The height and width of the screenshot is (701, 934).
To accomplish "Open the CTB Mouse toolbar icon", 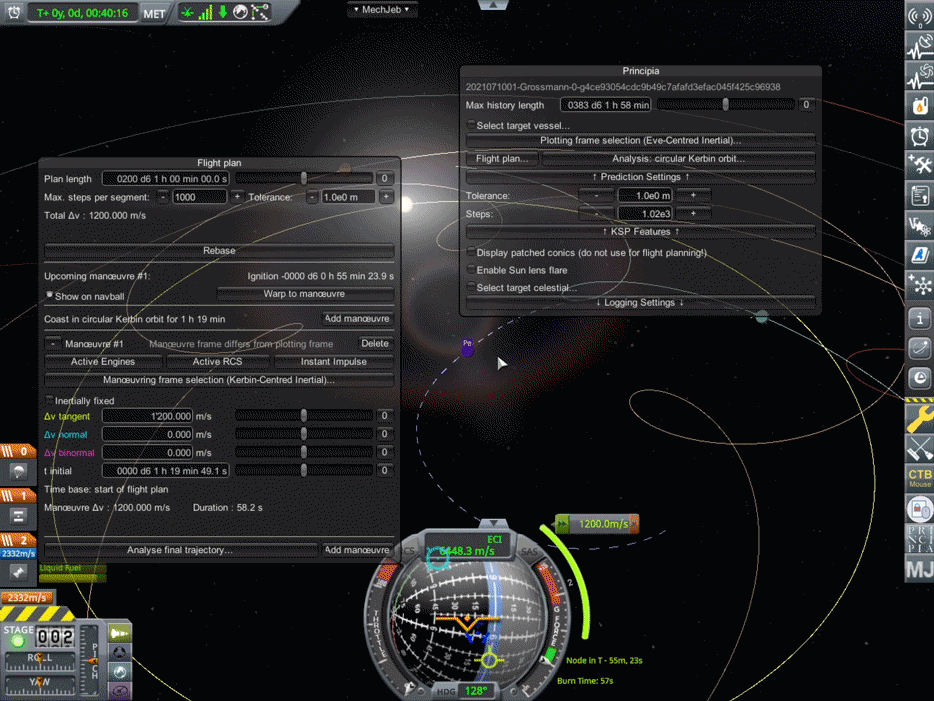I will coord(920,480).
